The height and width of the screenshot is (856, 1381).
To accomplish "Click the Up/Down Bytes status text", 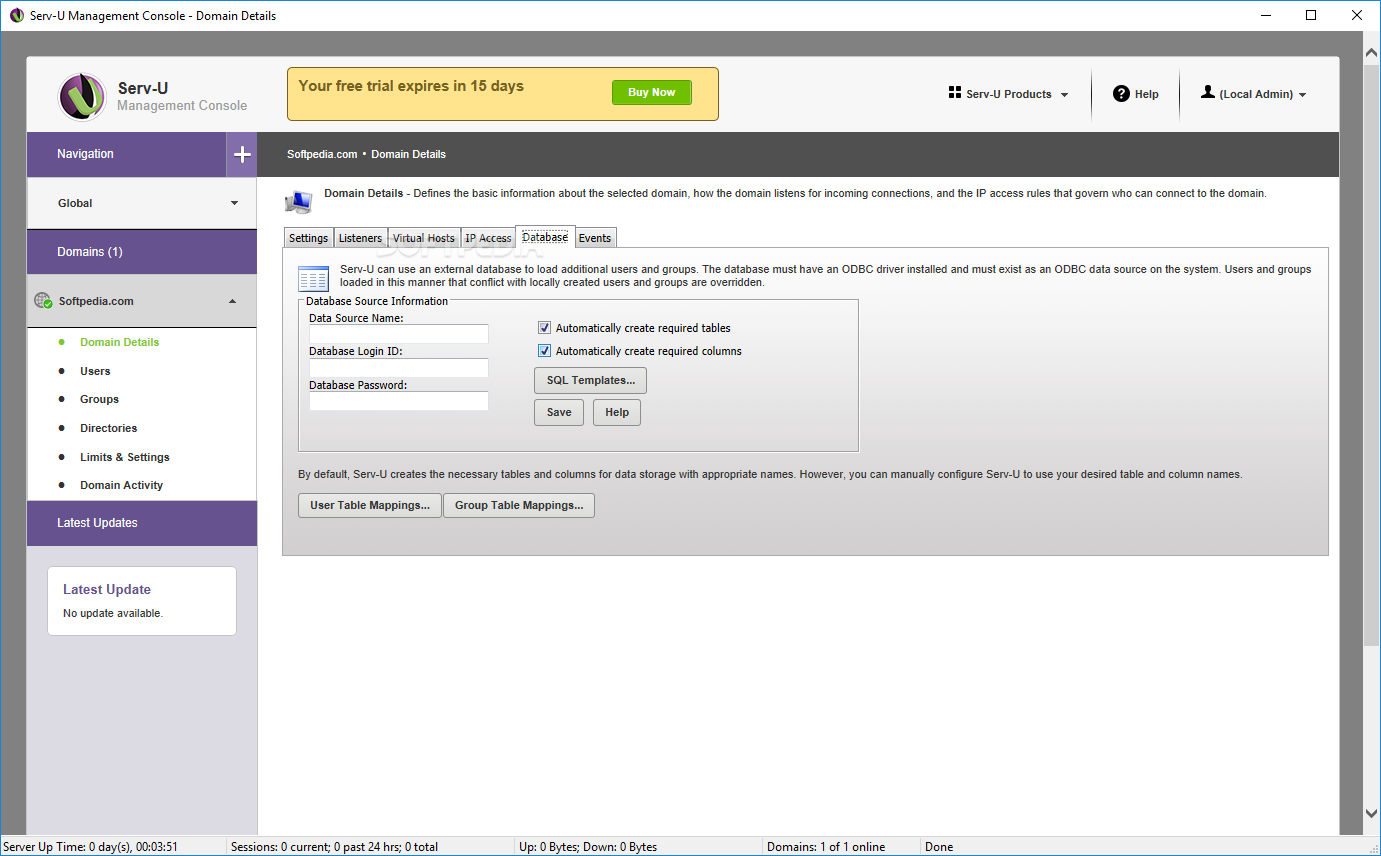I will tap(588, 847).
